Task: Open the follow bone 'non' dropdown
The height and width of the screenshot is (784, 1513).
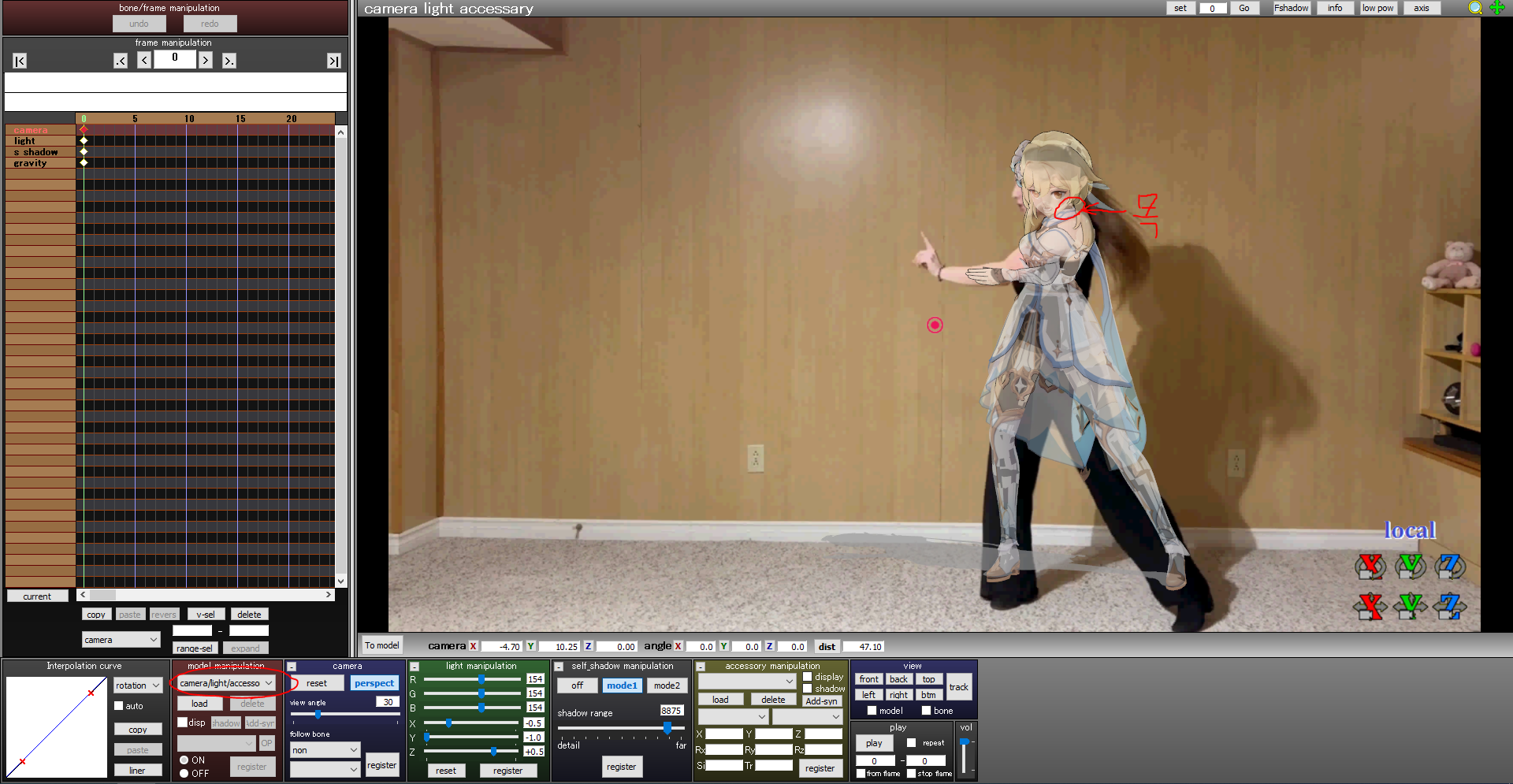Action: coord(325,750)
